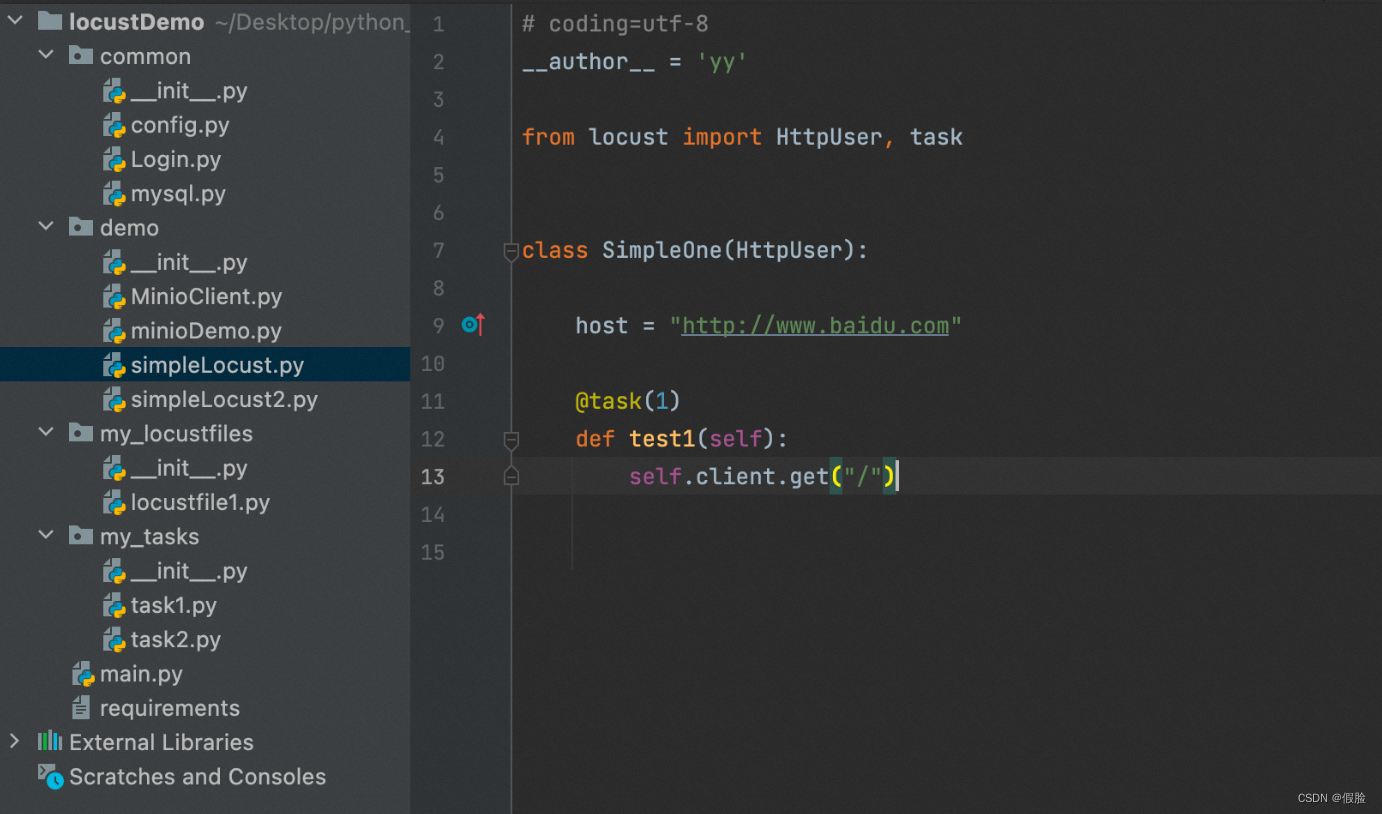Click the Python icon of Login.py
This screenshot has width=1382, height=814.
point(114,159)
